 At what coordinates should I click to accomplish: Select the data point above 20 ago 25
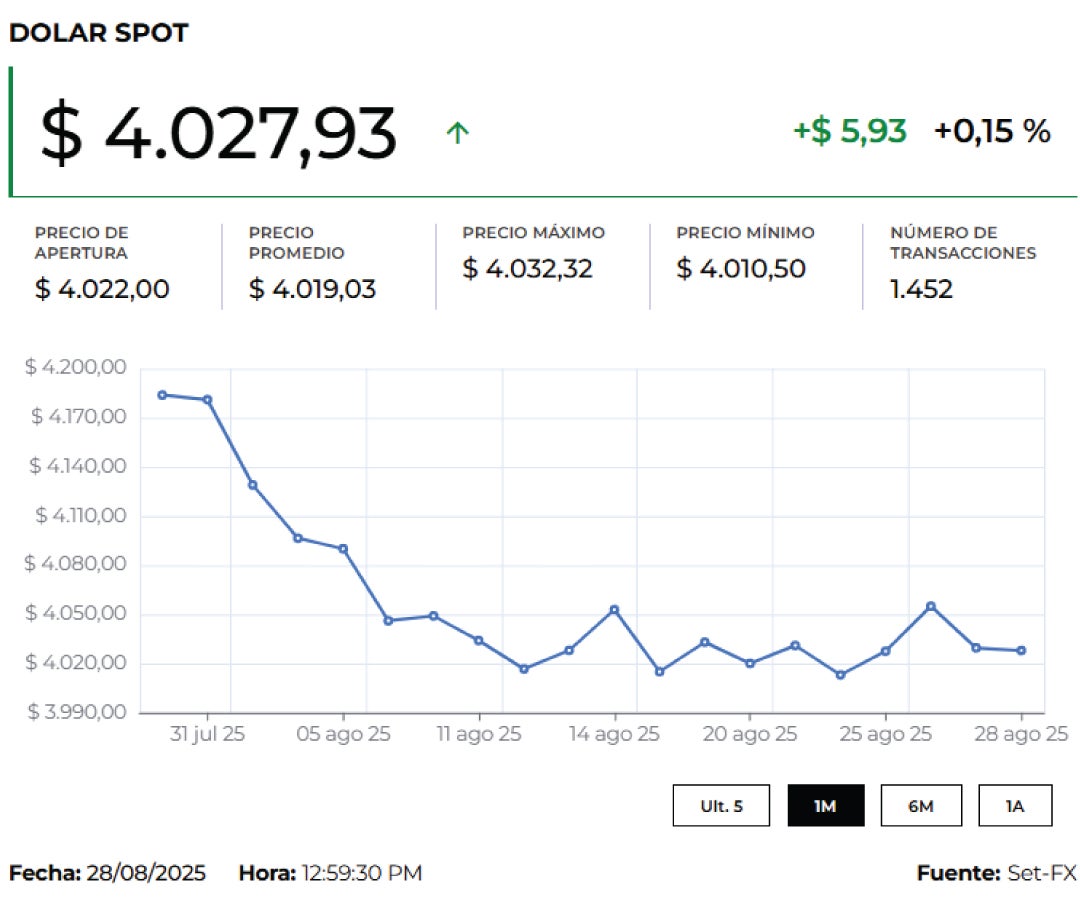pyautogui.click(x=750, y=663)
